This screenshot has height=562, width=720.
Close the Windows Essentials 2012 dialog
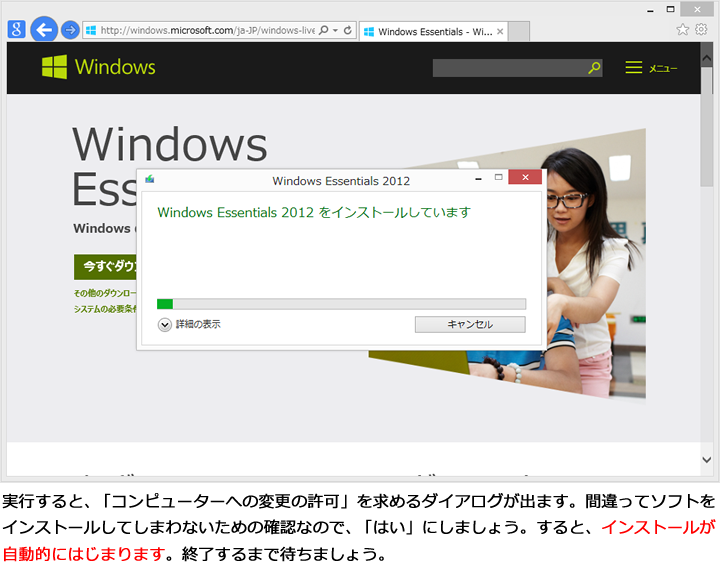tap(525, 177)
